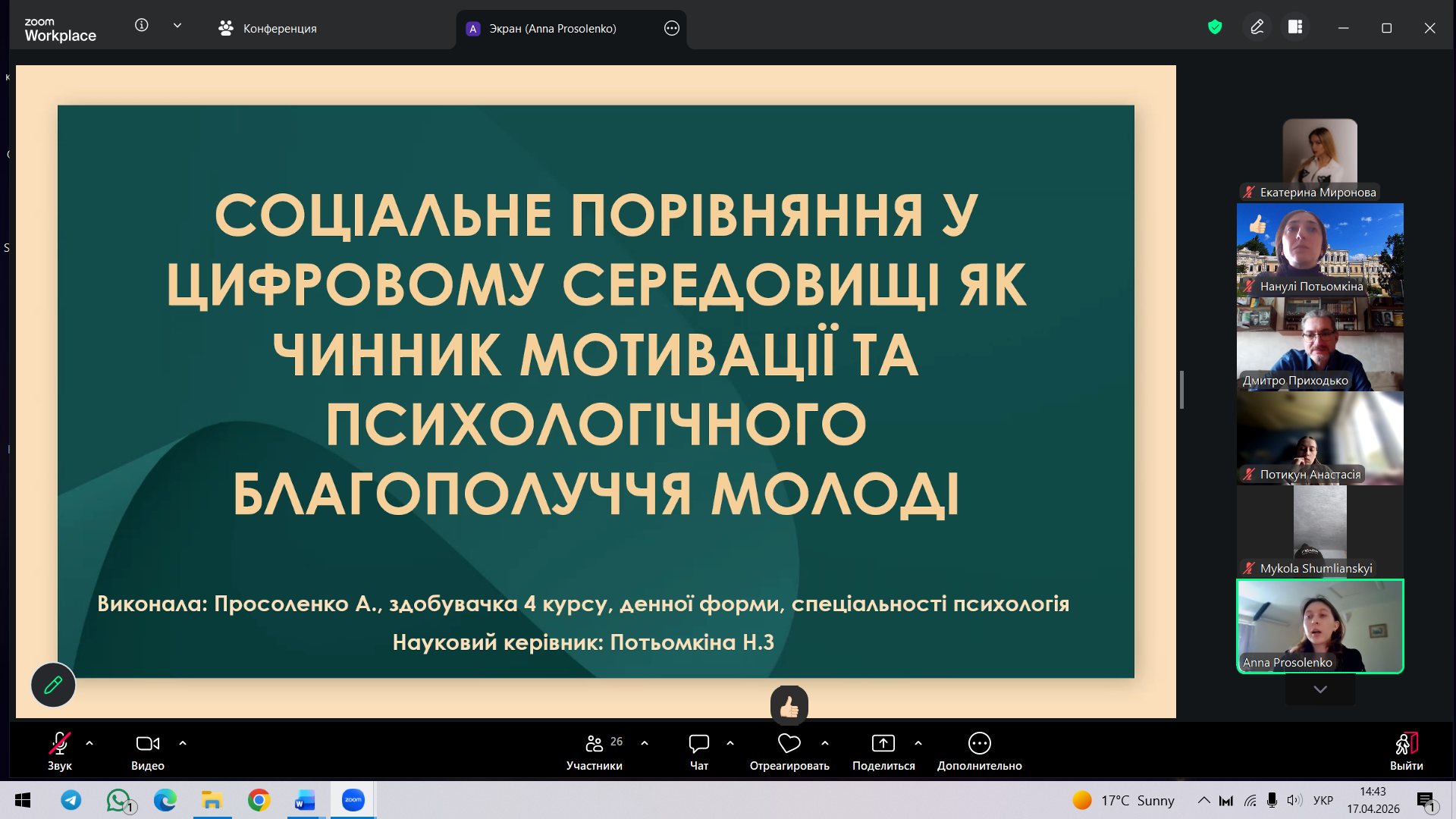Open screen share tab three-dot options
Screen dimensions: 1456x819
point(671,29)
